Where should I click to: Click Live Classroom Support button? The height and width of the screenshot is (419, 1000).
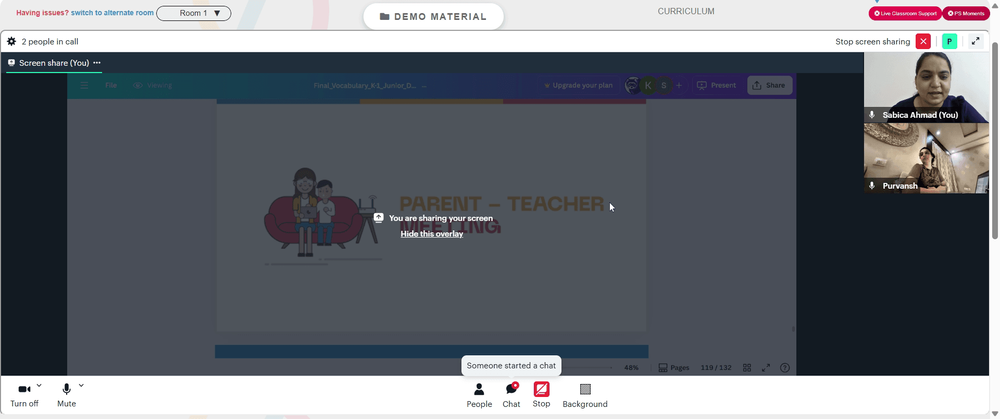tap(905, 13)
